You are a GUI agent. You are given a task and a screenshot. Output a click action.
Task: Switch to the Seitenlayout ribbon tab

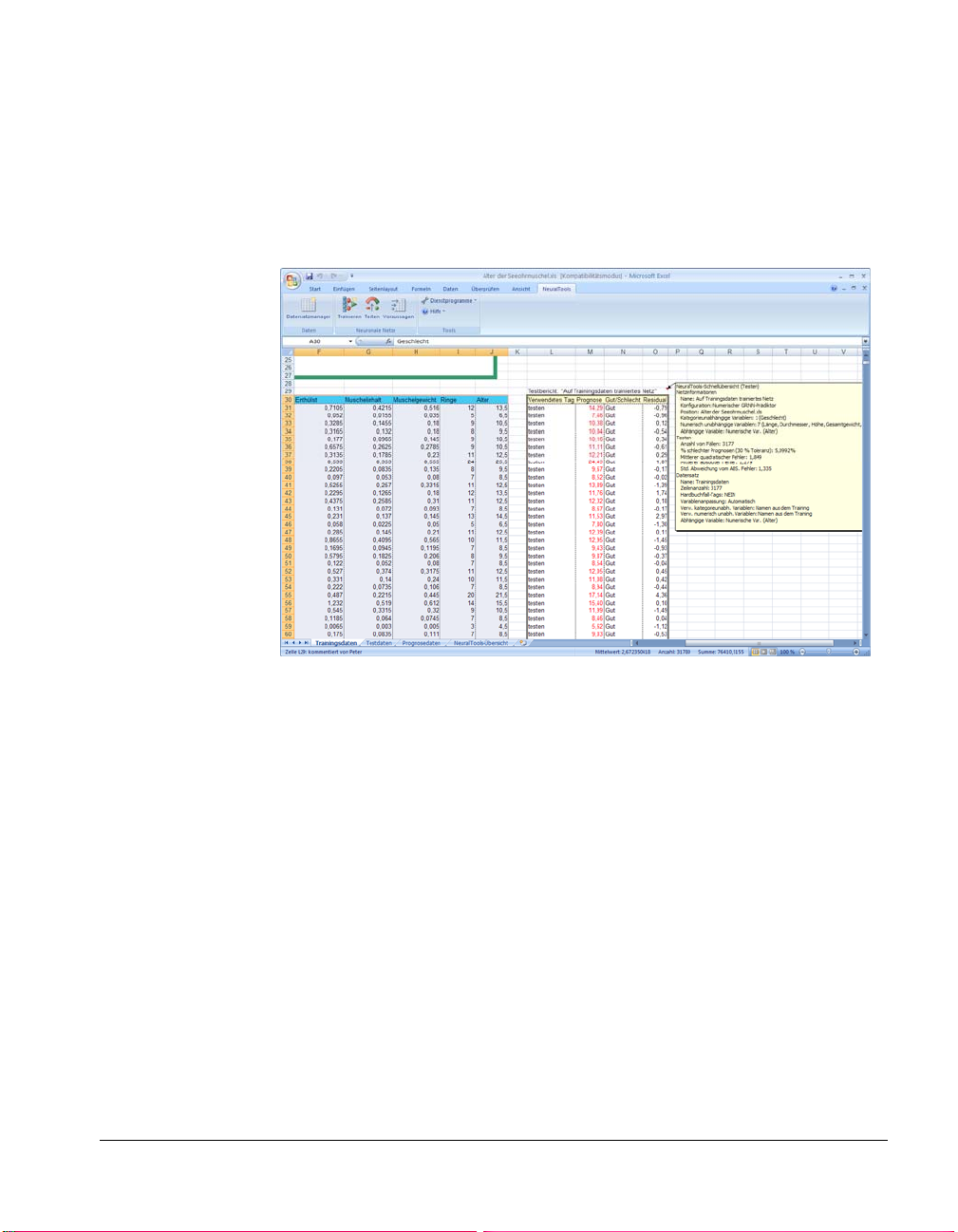[x=384, y=289]
